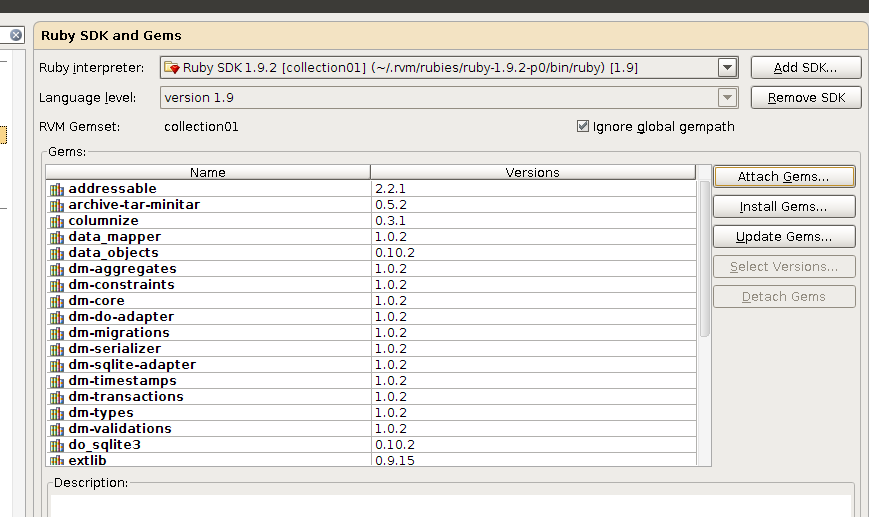Click the Ruby SDK and Gems heading
Image resolution: width=869 pixels, height=517 pixels.
pyautogui.click(x=111, y=35)
